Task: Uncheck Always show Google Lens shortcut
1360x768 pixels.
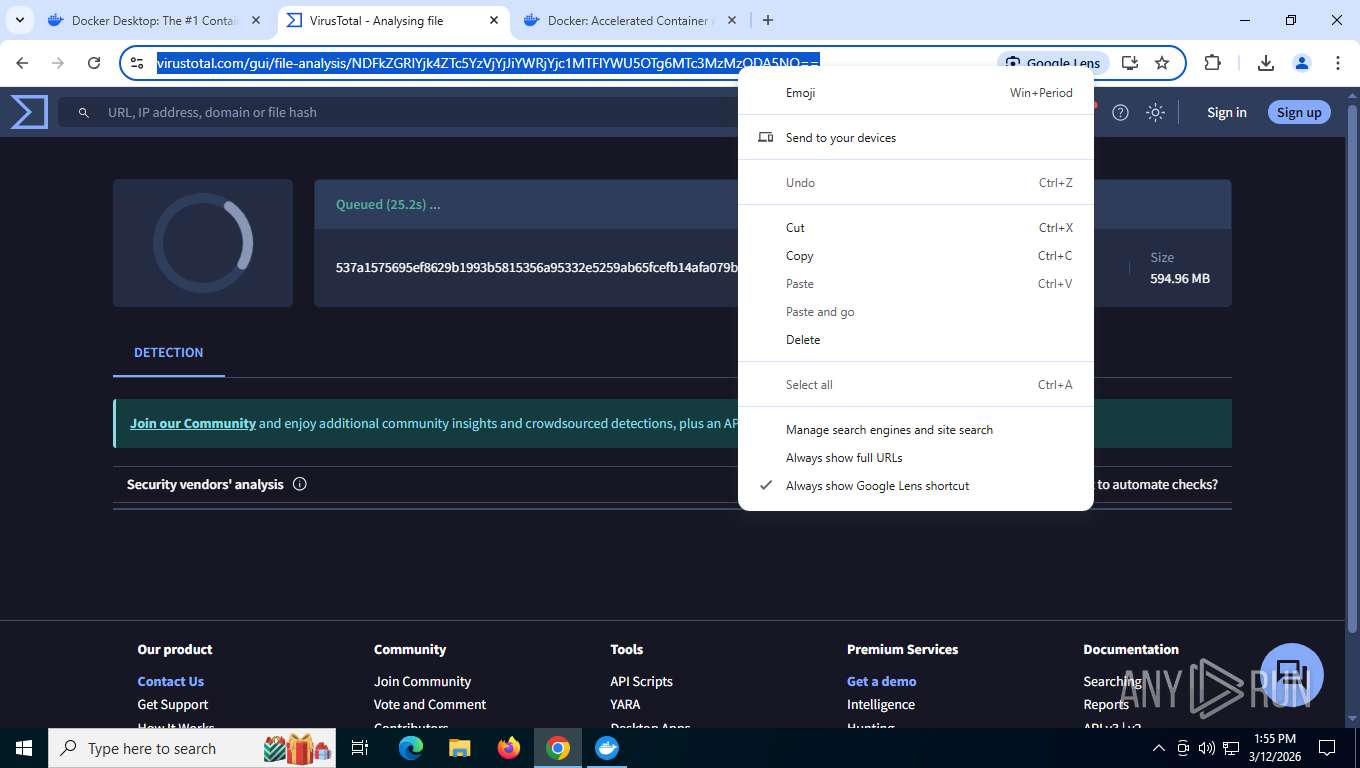Action: click(915, 486)
